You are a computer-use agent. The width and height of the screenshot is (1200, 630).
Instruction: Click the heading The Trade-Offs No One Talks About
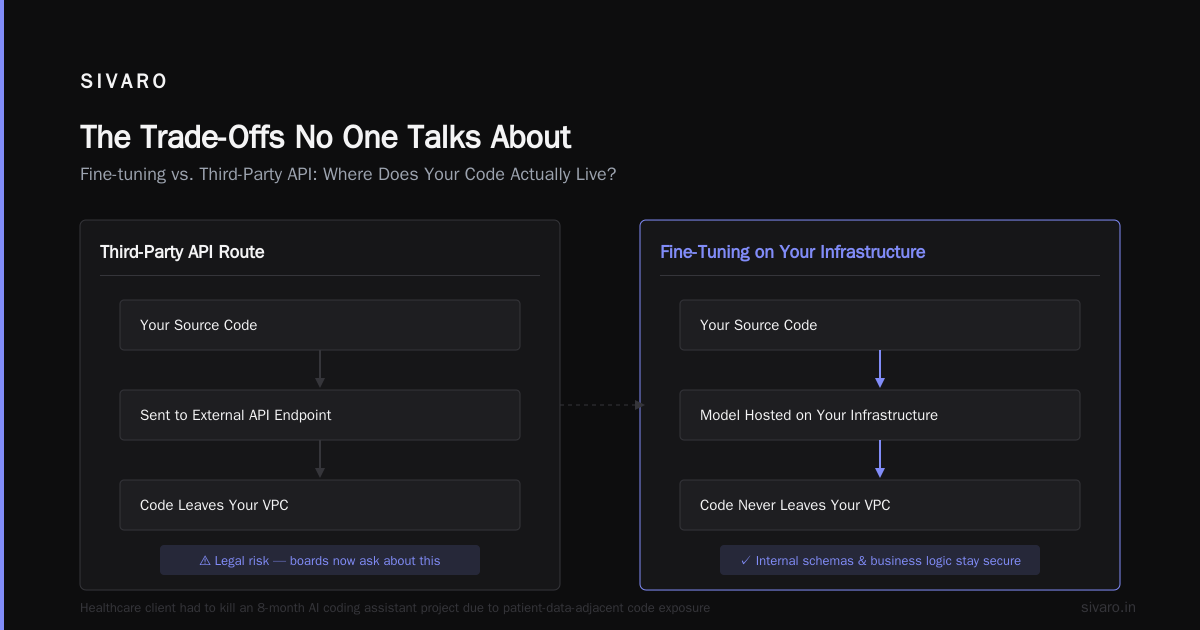click(x=326, y=137)
